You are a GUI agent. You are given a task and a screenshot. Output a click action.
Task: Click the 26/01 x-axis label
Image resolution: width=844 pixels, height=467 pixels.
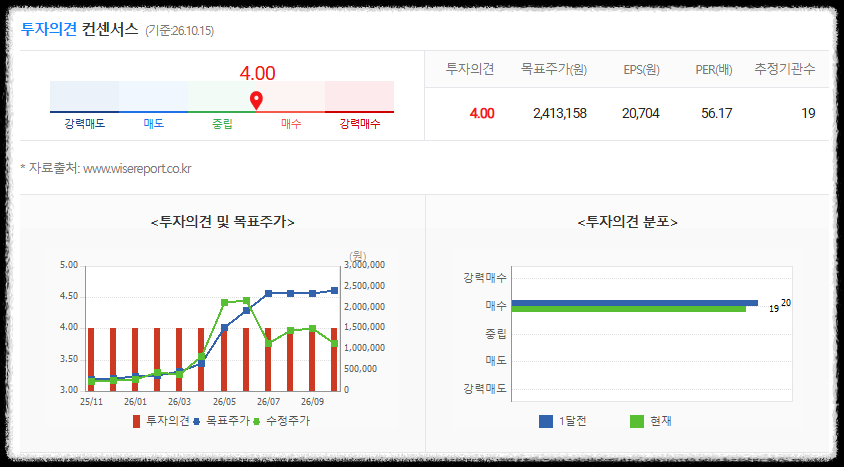(x=135, y=401)
